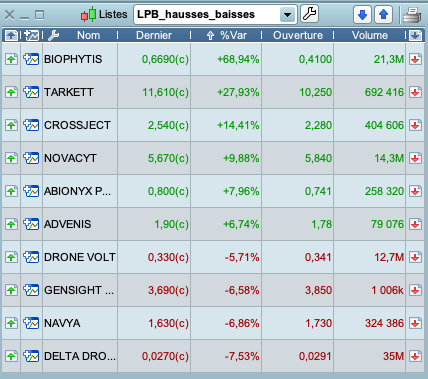Select the NAVYA name cell
The image size is (428, 379).
click(80, 323)
